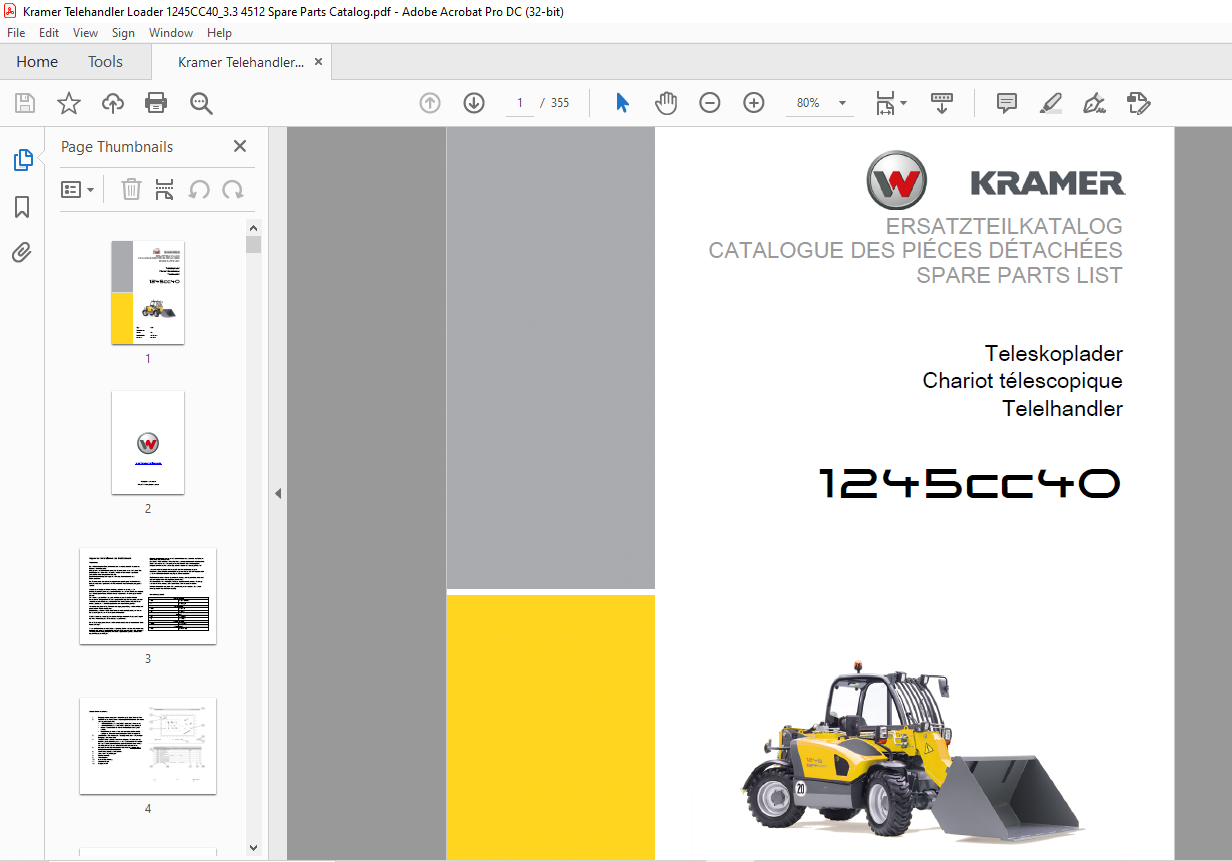Viewport: 1232px width, 862px height.
Task: Open the Window menu
Action: 171,33
